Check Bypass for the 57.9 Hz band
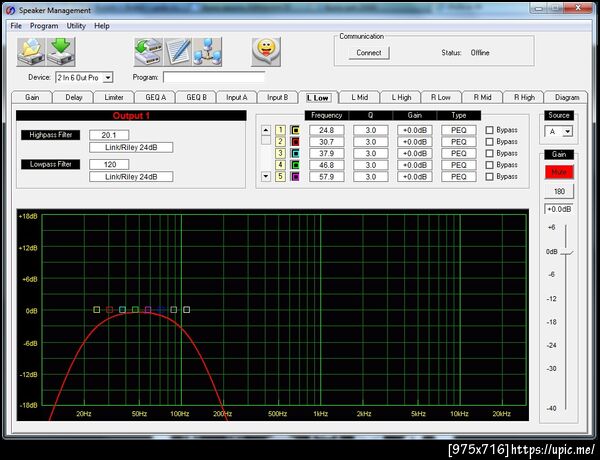The width and height of the screenshot is (600, 460). (489, 177)
